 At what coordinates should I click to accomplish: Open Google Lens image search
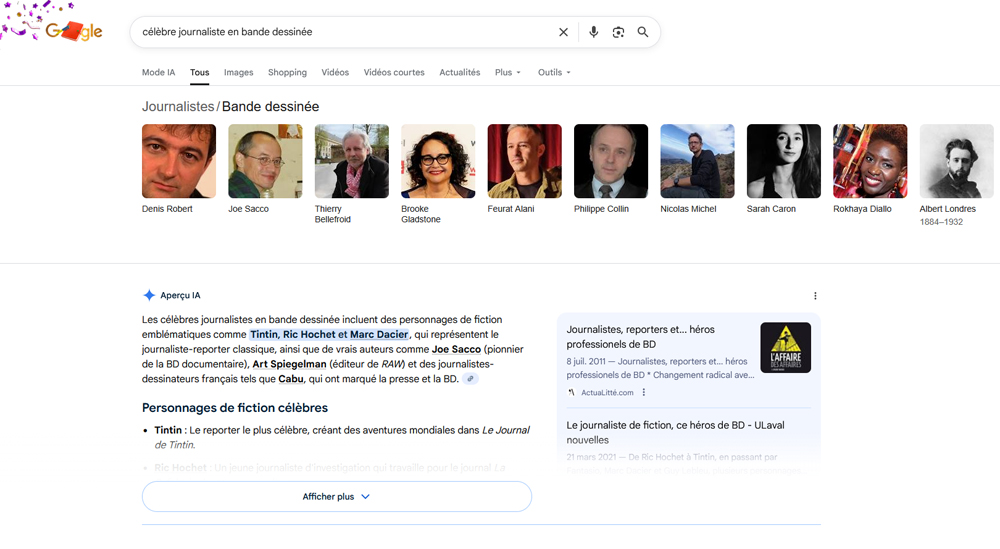tap(618, 32)
